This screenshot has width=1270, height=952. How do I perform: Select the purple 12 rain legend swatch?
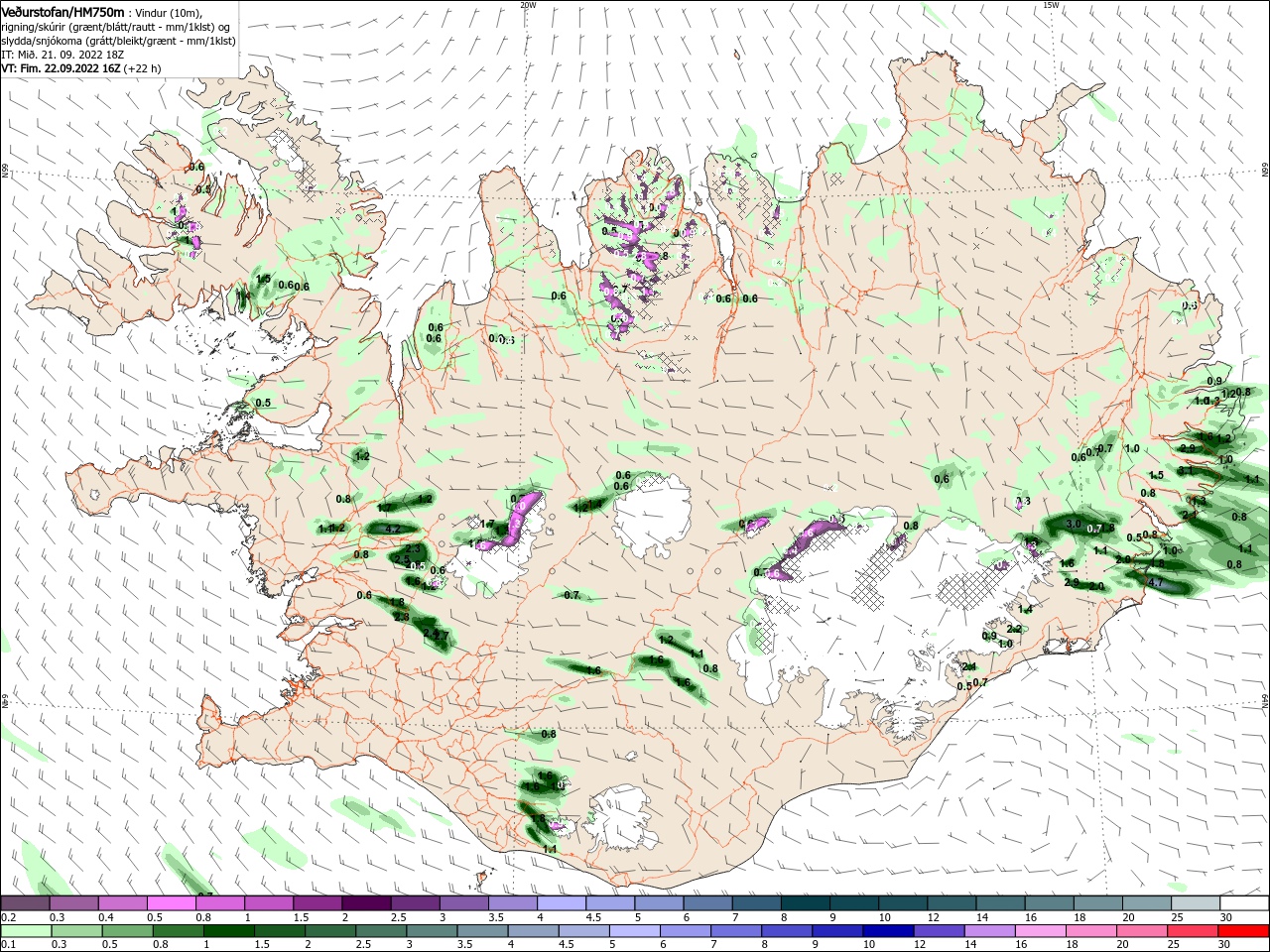(939, 931)
